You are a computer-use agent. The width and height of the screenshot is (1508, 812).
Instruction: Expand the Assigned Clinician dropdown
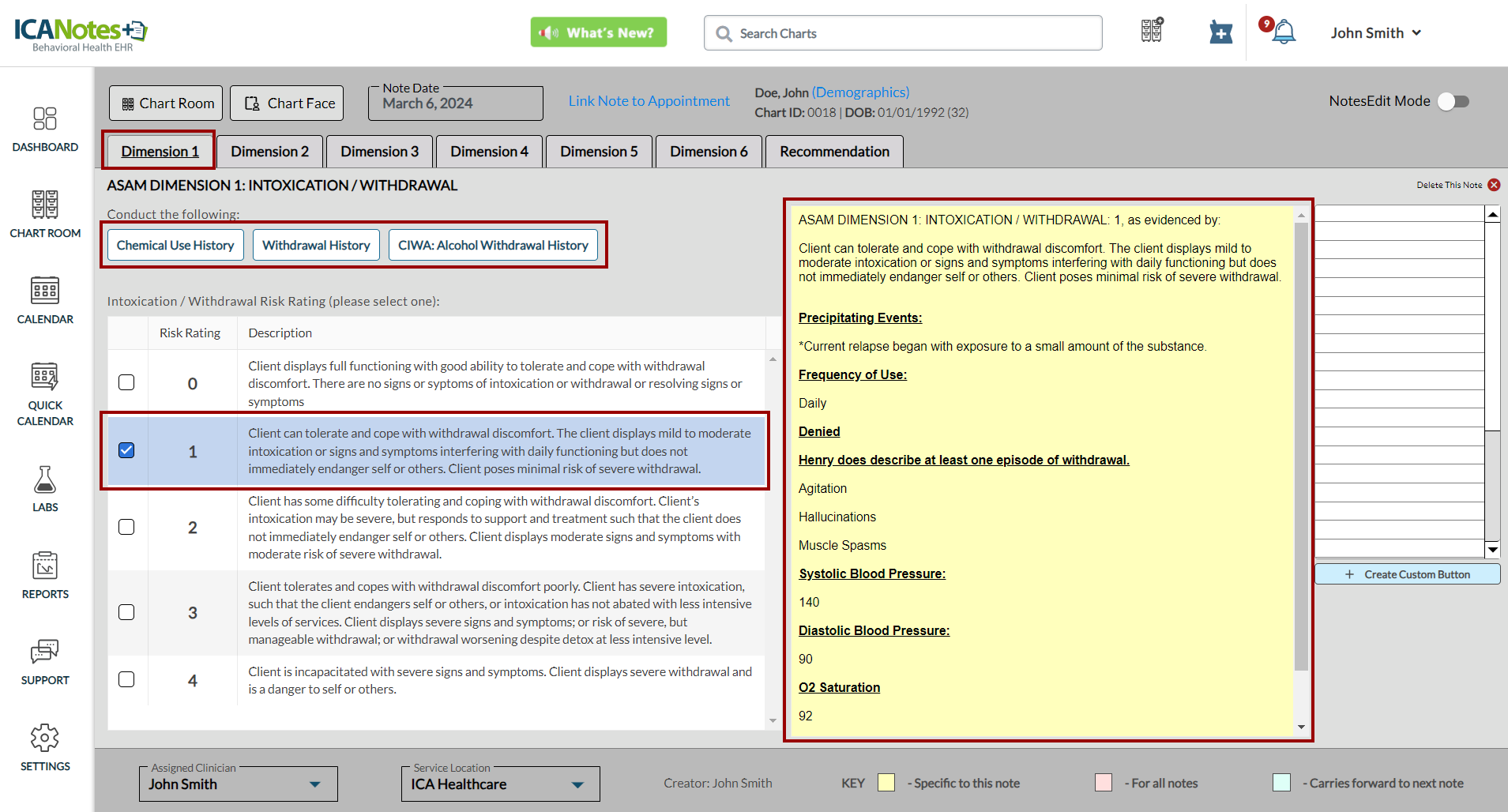pos(315,784)
